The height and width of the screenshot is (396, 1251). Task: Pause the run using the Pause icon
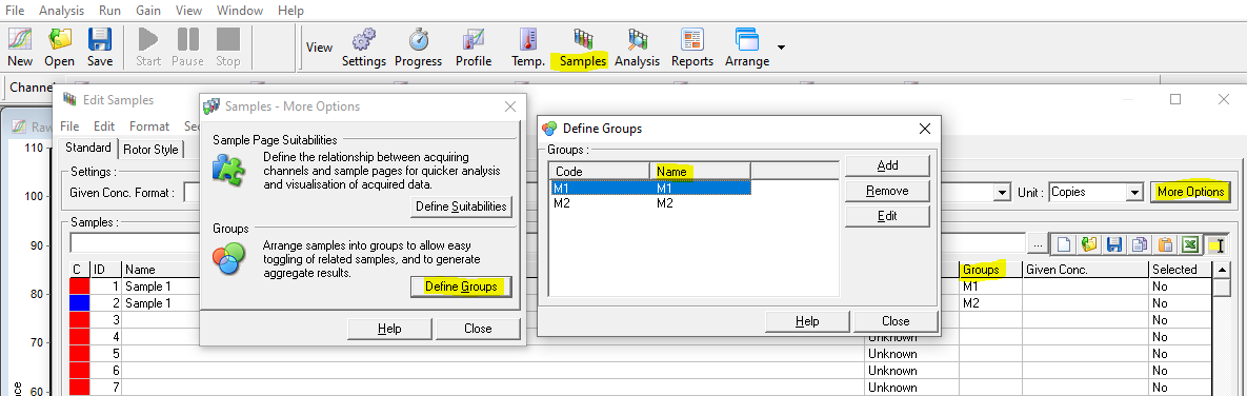coord(188,47)
